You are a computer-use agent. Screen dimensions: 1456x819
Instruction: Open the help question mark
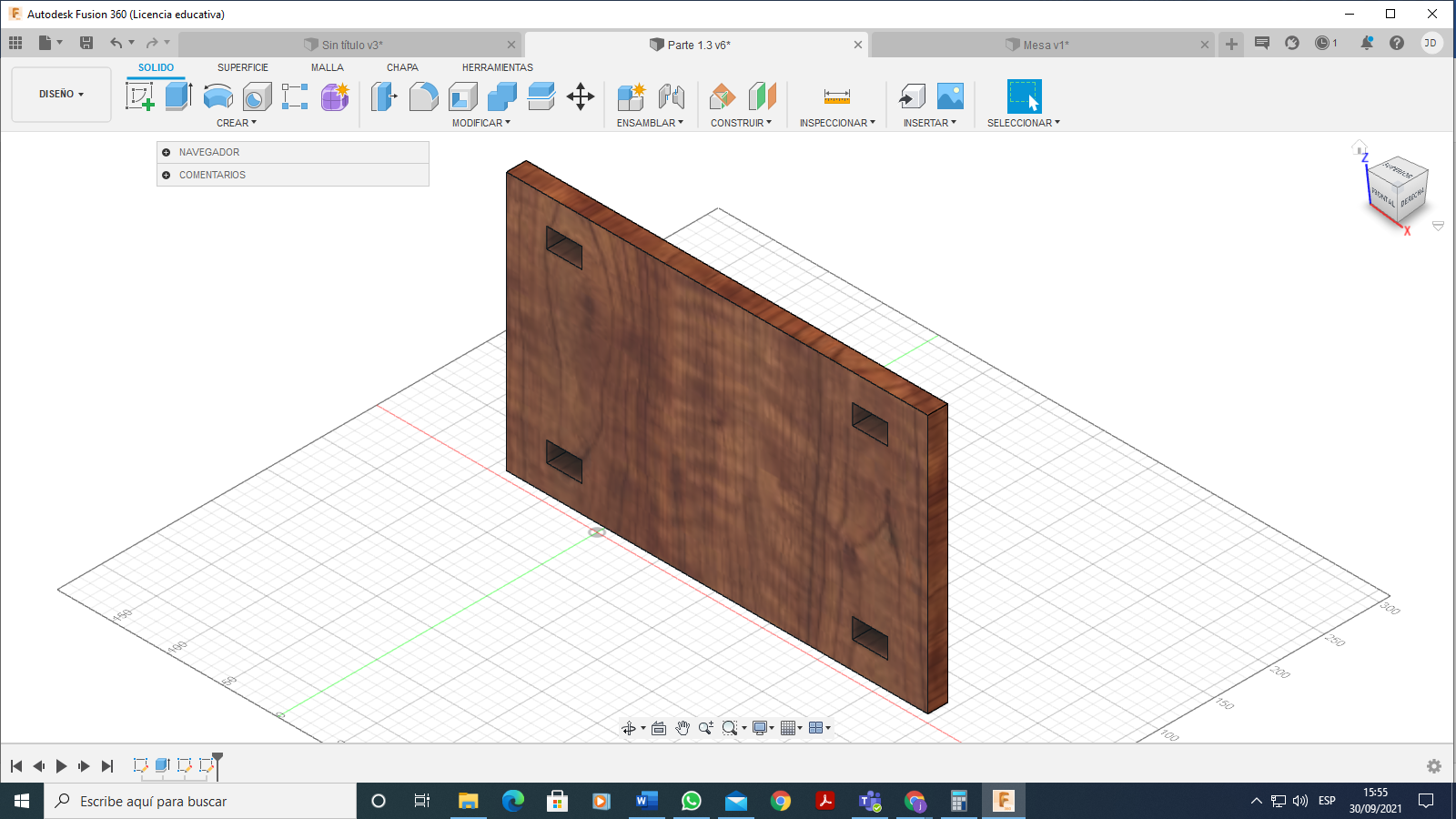pyautogui.click(x=1397, y=43)
